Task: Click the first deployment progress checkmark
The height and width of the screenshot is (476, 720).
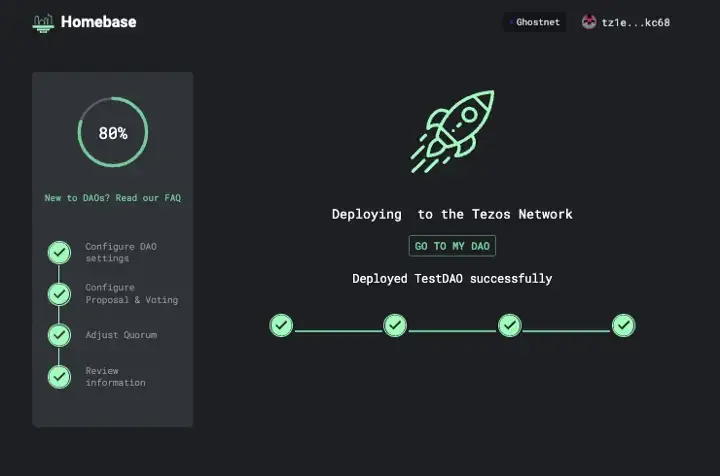Action: click(x=282, y=325)
